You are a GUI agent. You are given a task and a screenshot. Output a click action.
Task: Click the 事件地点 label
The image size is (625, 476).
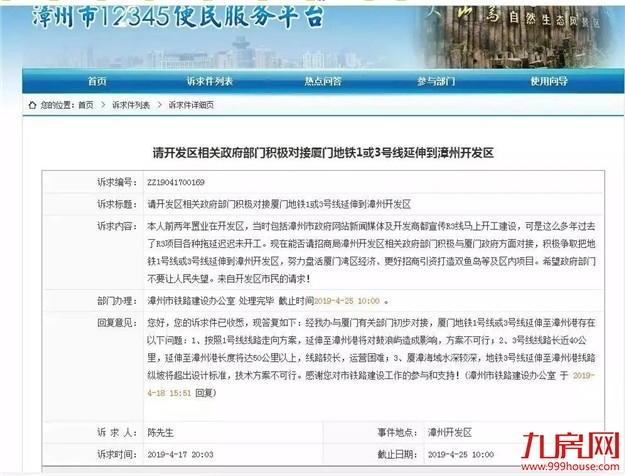397,433
